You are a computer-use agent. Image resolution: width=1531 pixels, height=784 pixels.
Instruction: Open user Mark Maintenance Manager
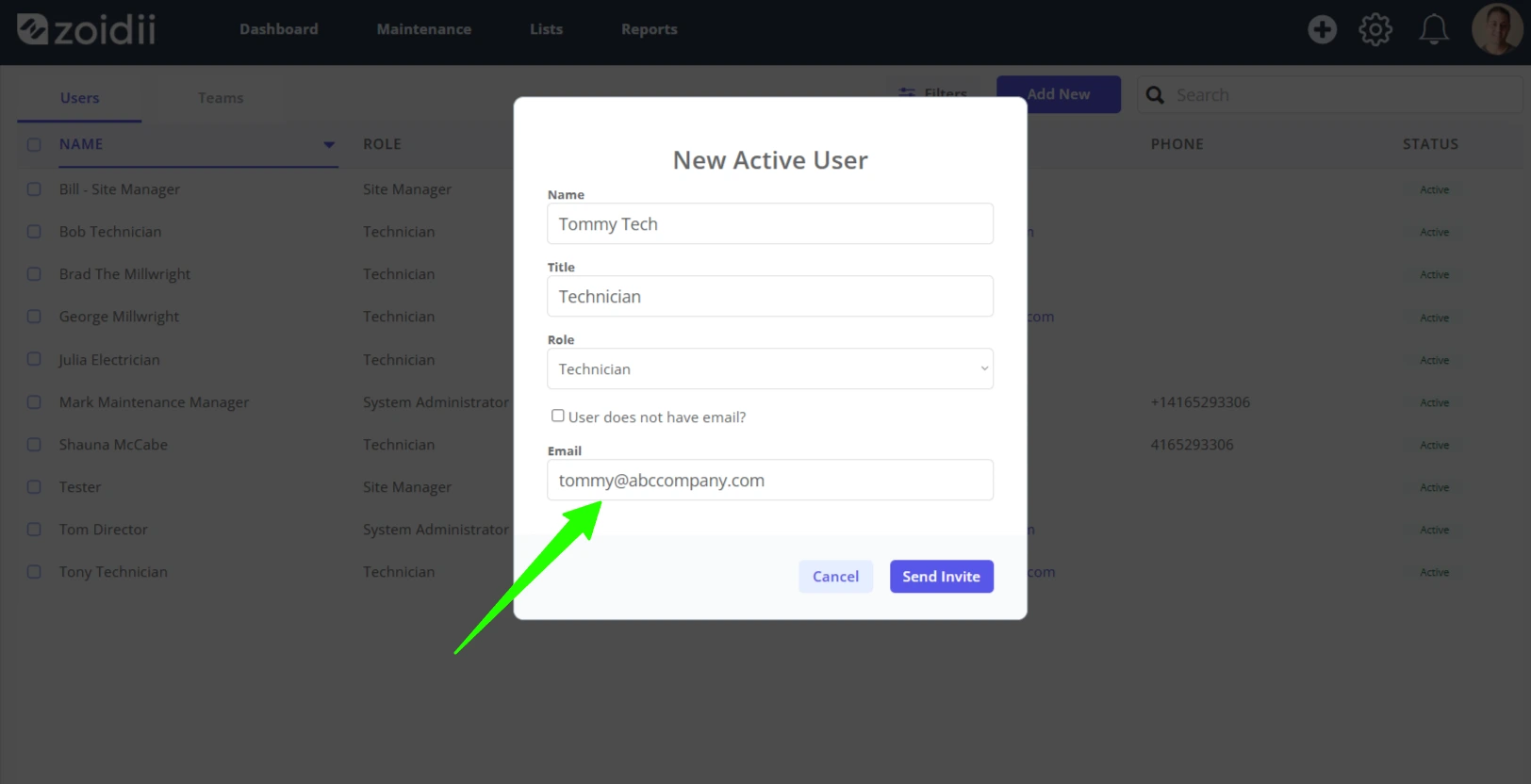tap(154, 402)
